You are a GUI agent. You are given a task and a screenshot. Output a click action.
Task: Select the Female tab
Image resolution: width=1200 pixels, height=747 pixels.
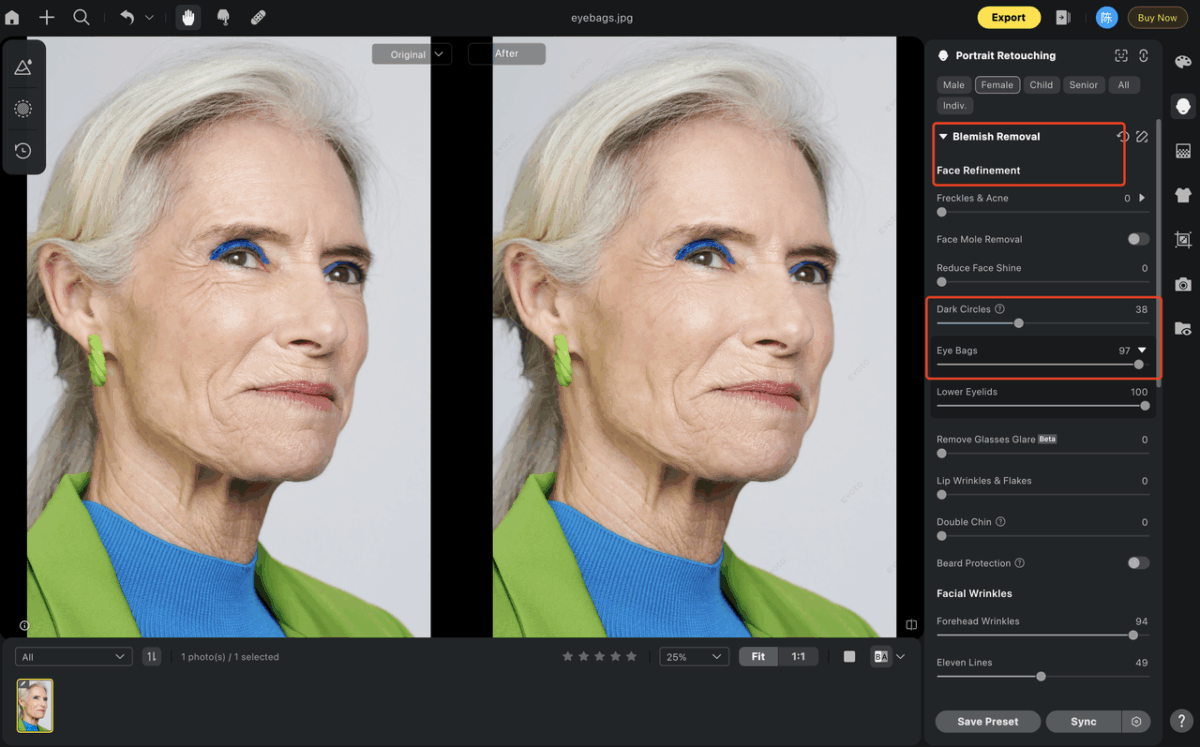point(997,85)
